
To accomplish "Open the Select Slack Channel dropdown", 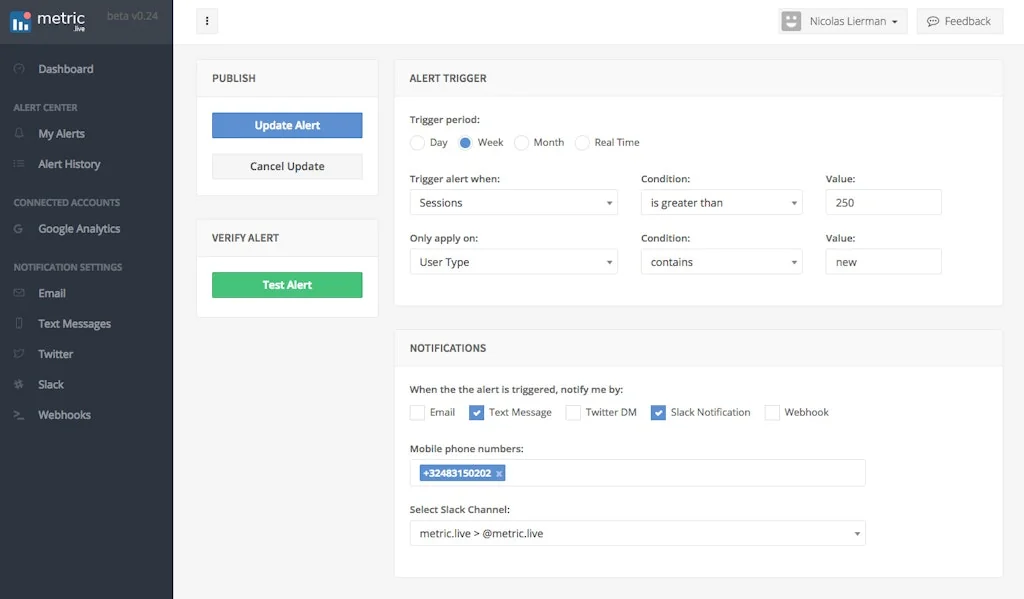I will [637, 534].
